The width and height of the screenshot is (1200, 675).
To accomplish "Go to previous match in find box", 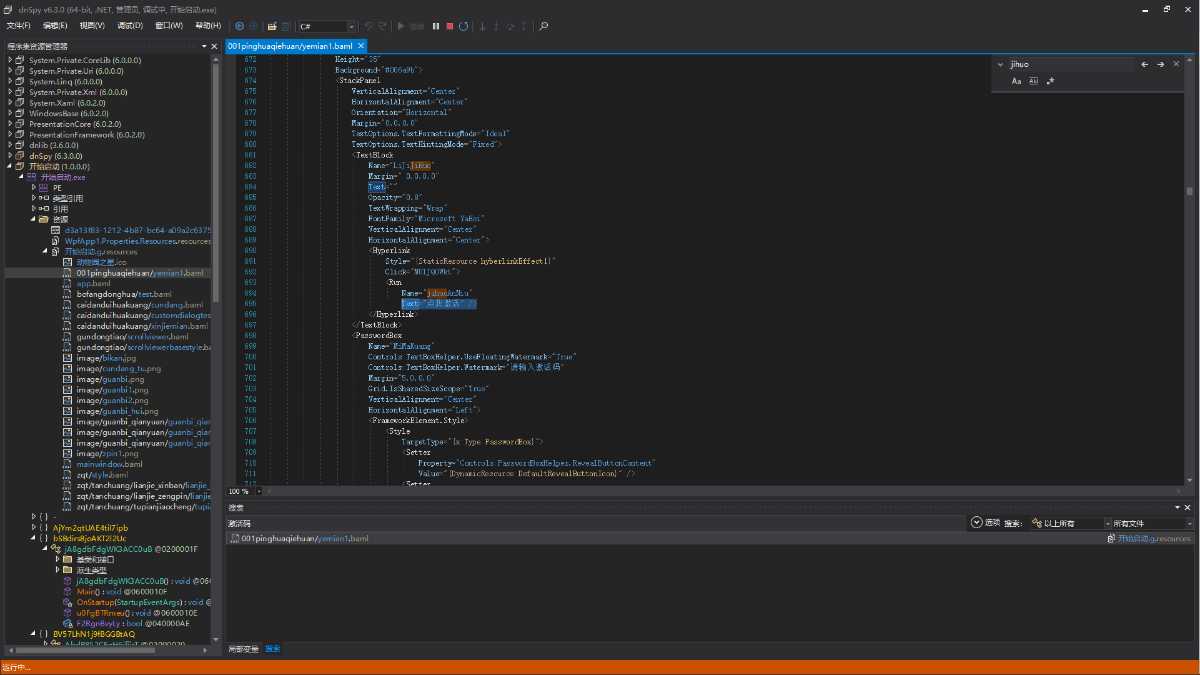I will tap(1145, 64).
